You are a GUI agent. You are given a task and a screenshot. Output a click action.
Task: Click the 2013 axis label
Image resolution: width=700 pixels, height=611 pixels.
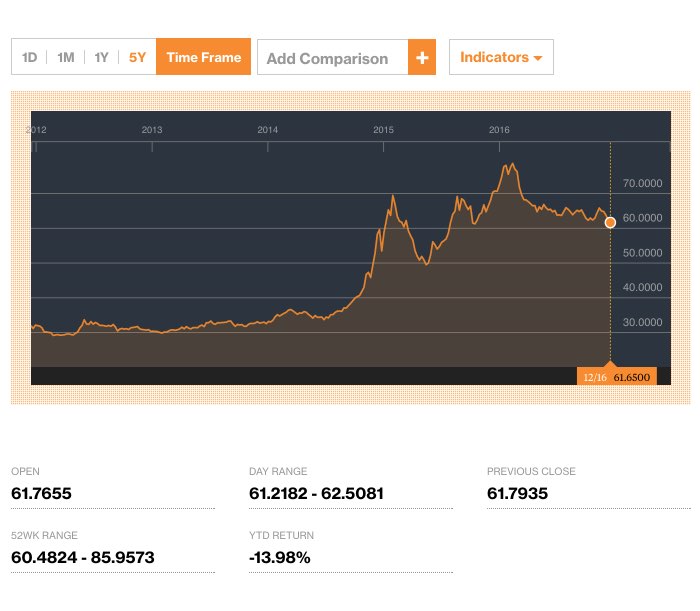click(x=152, y=130)
